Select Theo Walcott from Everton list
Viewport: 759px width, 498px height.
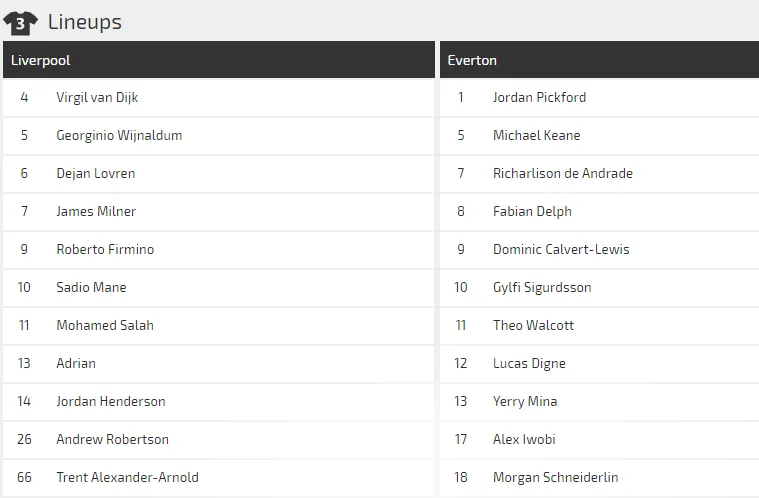point(534,325)
